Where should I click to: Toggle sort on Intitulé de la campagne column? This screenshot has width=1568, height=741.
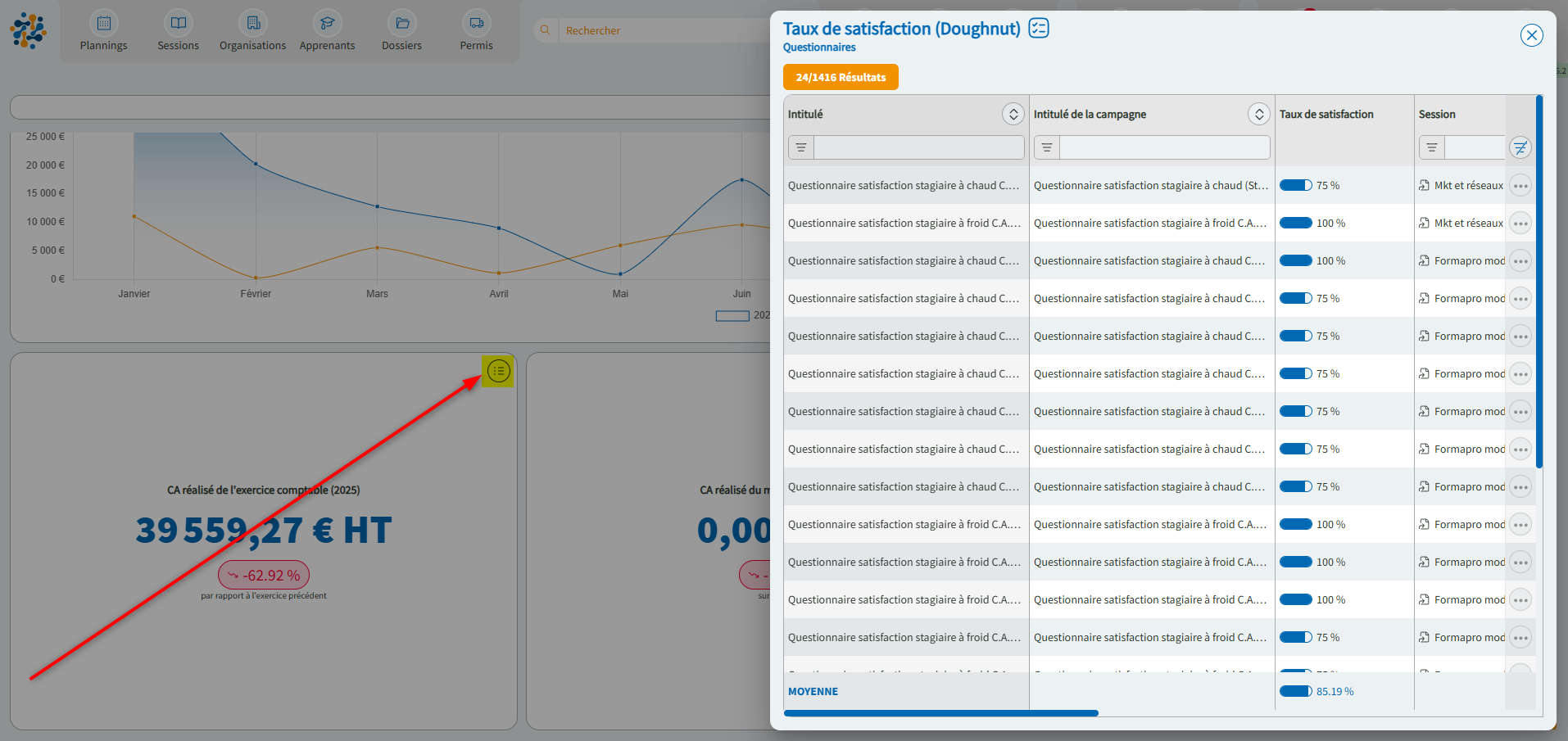point(1258,115)
